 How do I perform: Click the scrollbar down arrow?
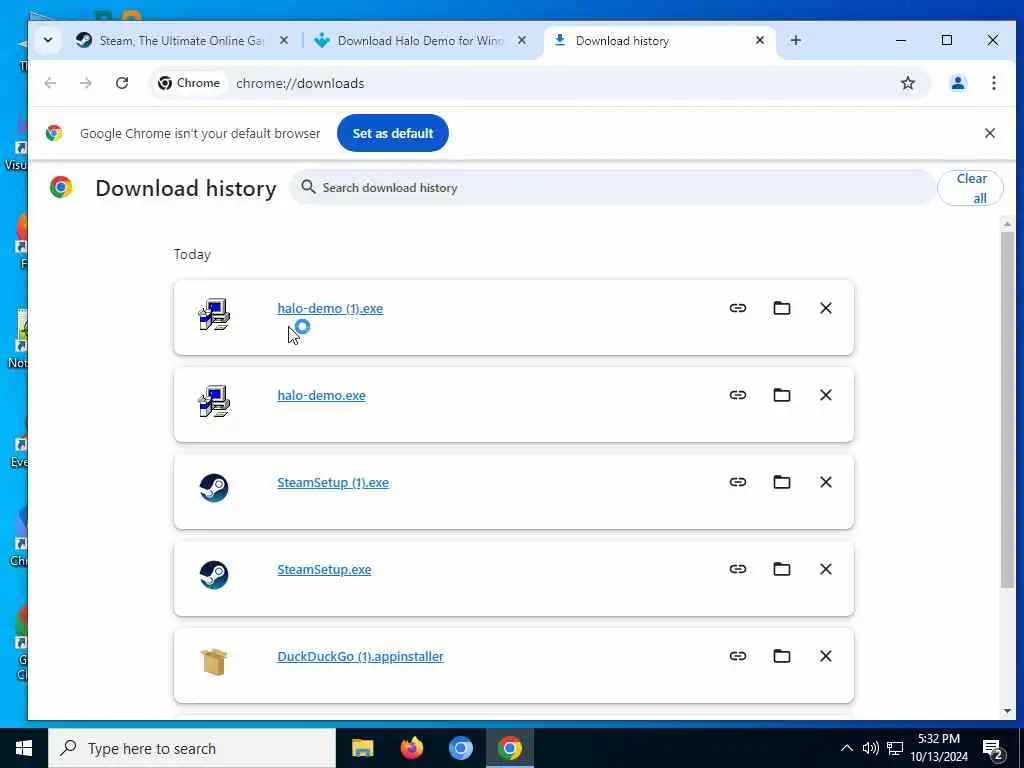(x=1007, y=711)
